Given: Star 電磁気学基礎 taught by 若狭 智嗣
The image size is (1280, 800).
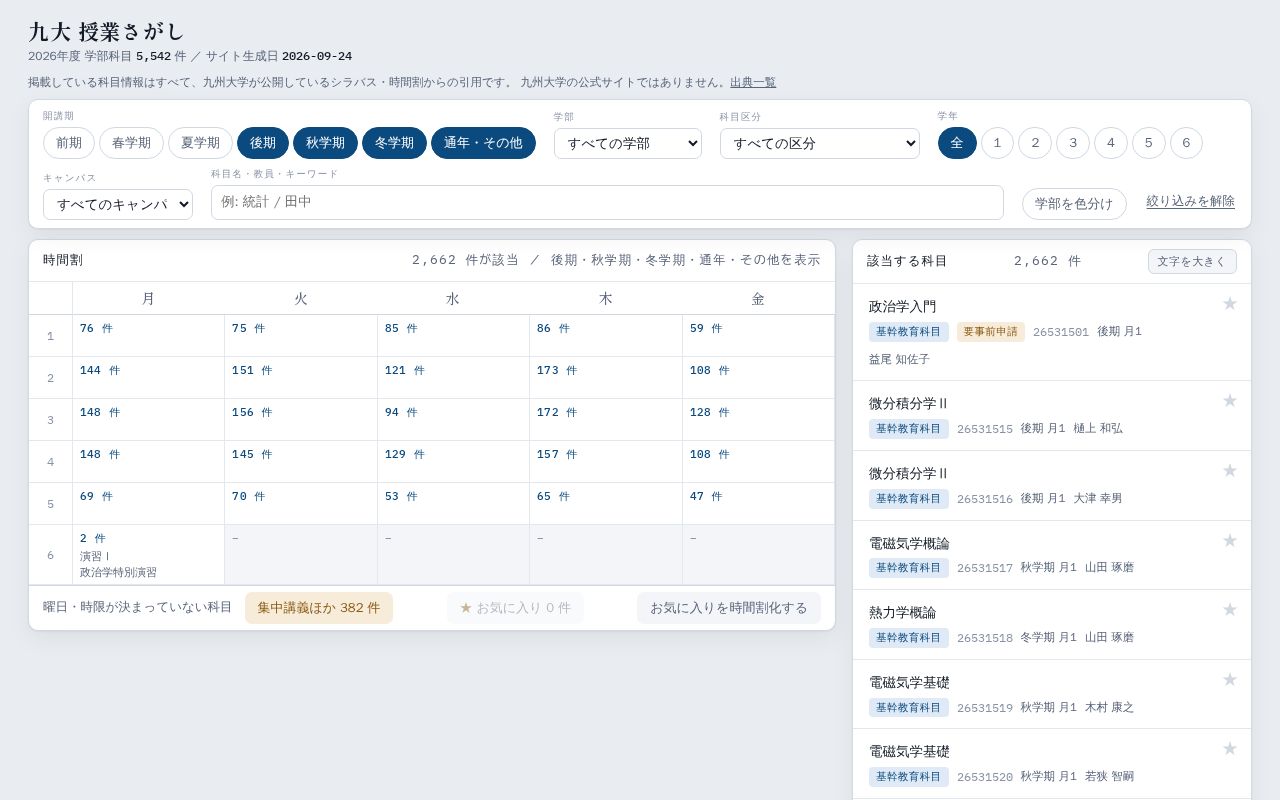Looking at the screenshot, I should [x=1230, y=748].
